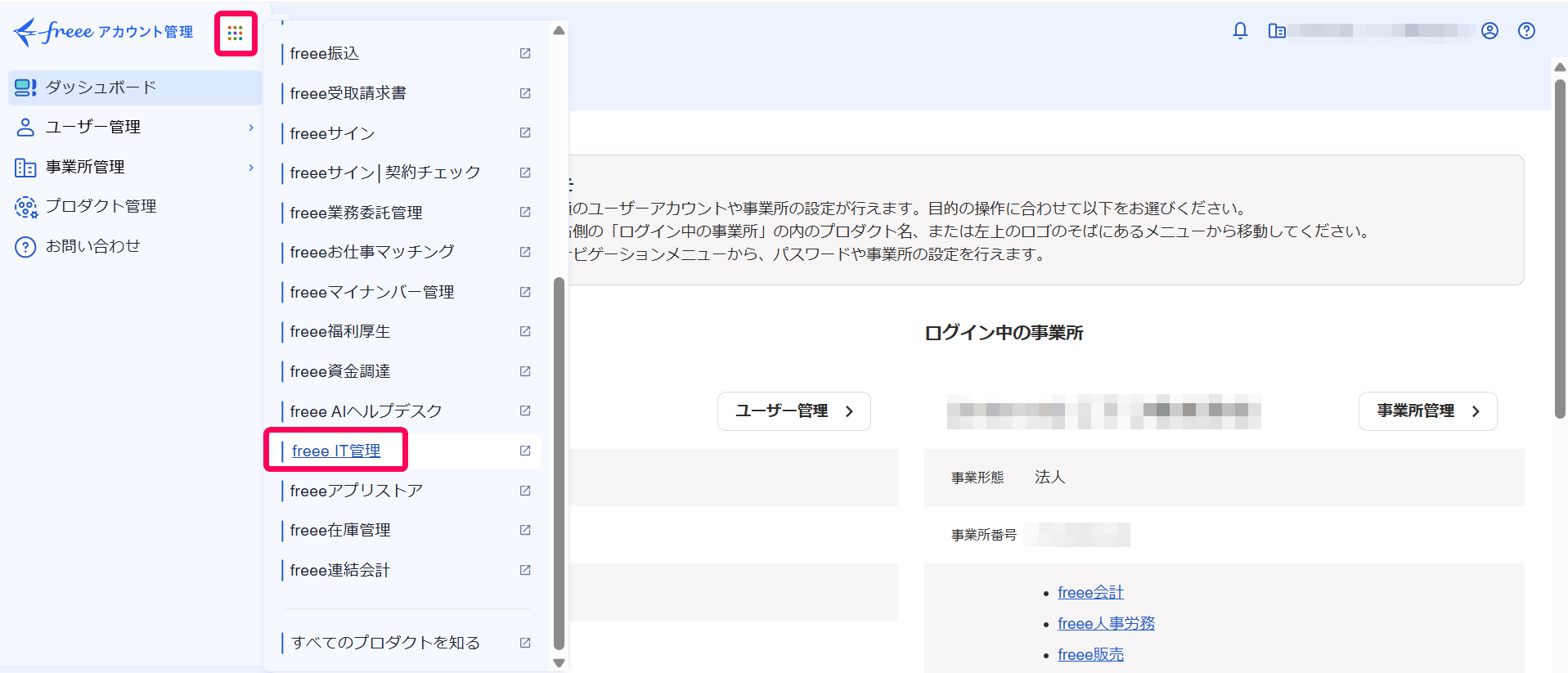The image size is (1568, 673).
Task: Click the product menu scroll-up arrow
Action: [x=559, y=31]
